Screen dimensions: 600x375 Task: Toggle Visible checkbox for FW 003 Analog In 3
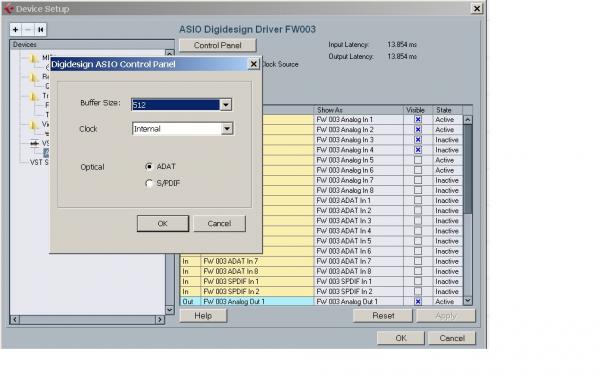[x=418, y=140]
